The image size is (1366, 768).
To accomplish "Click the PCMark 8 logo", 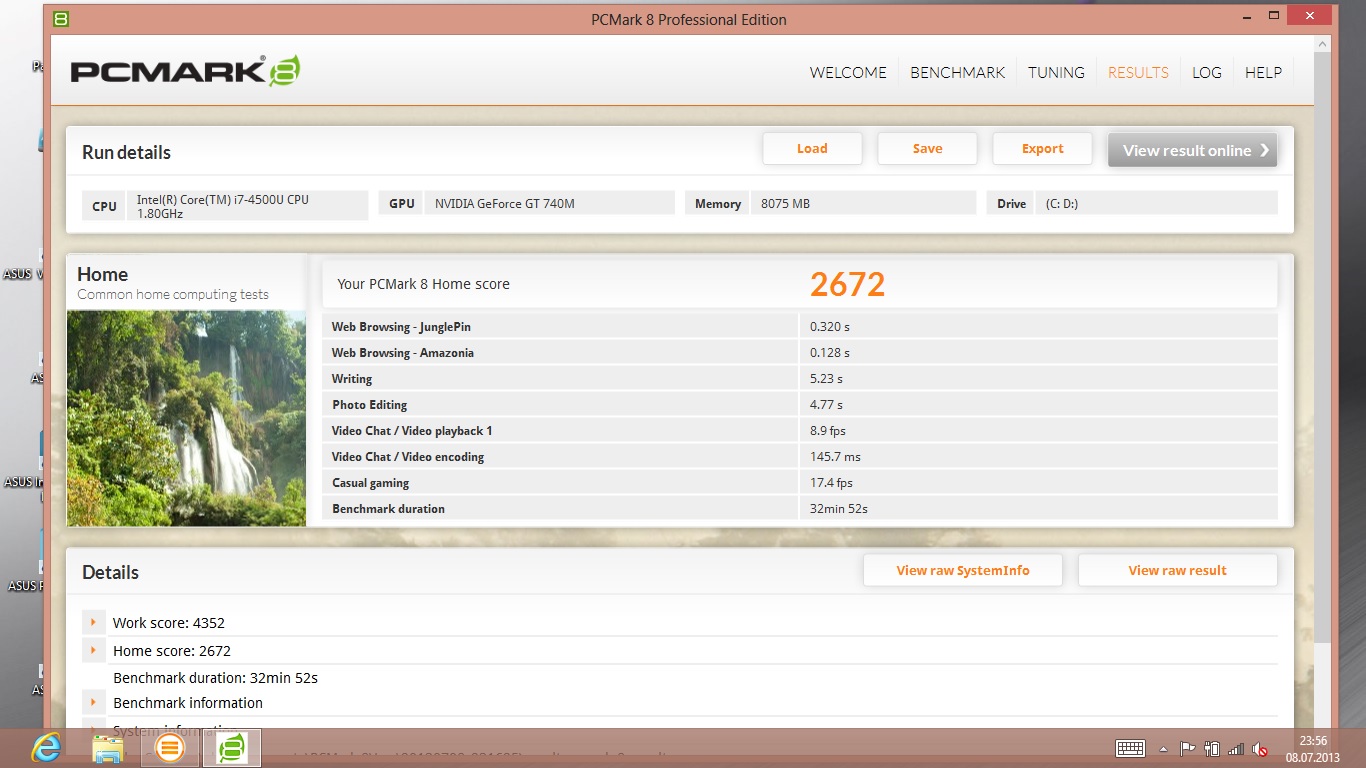I will pyautogui.click(x=185, y=71).
